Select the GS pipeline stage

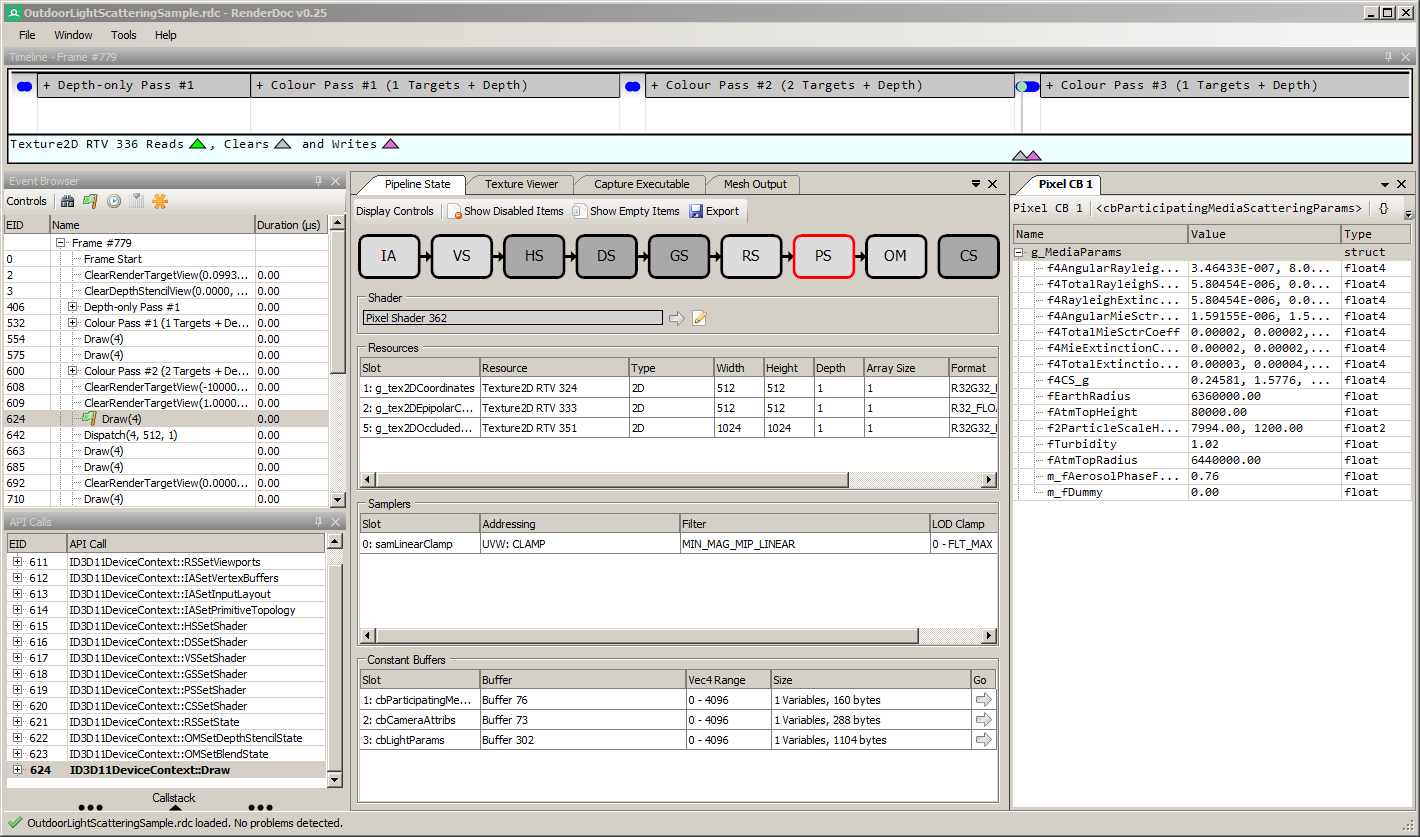click(x=678, y=256)
